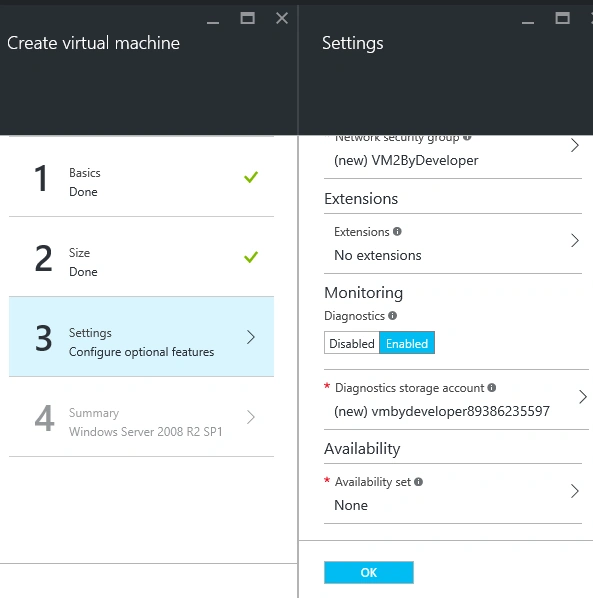Select step 3 Settings

click(x=141, y=337)
